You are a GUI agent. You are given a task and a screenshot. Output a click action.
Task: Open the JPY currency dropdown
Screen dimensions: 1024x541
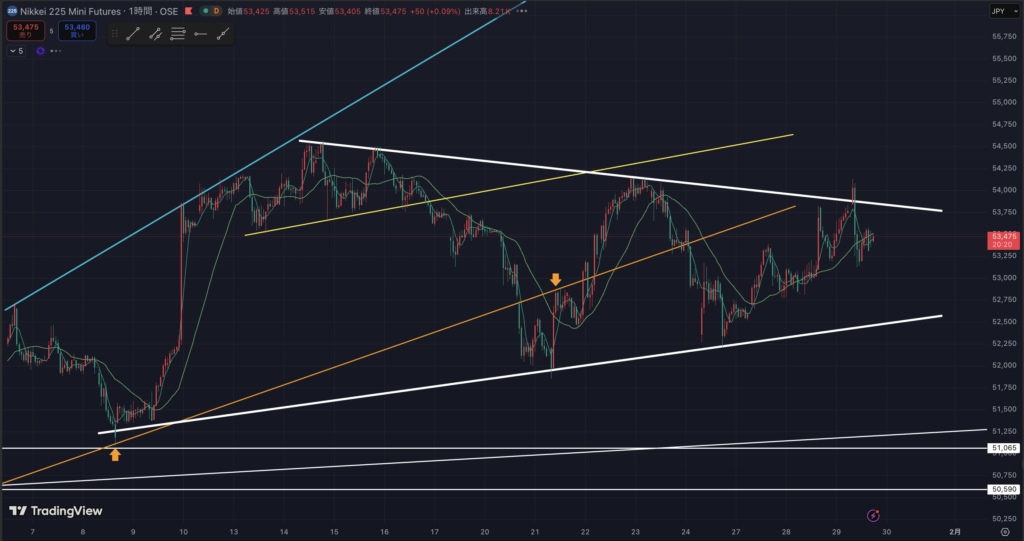pos(999,11)
